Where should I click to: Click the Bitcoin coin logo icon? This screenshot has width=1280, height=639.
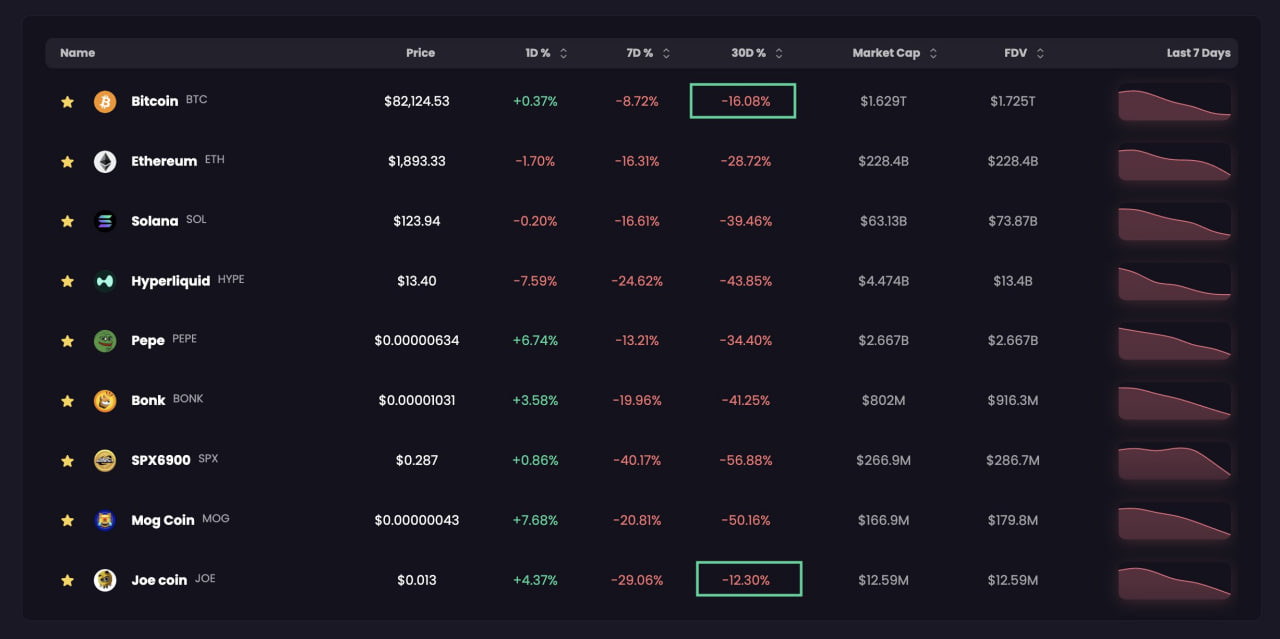click(105, 101)
